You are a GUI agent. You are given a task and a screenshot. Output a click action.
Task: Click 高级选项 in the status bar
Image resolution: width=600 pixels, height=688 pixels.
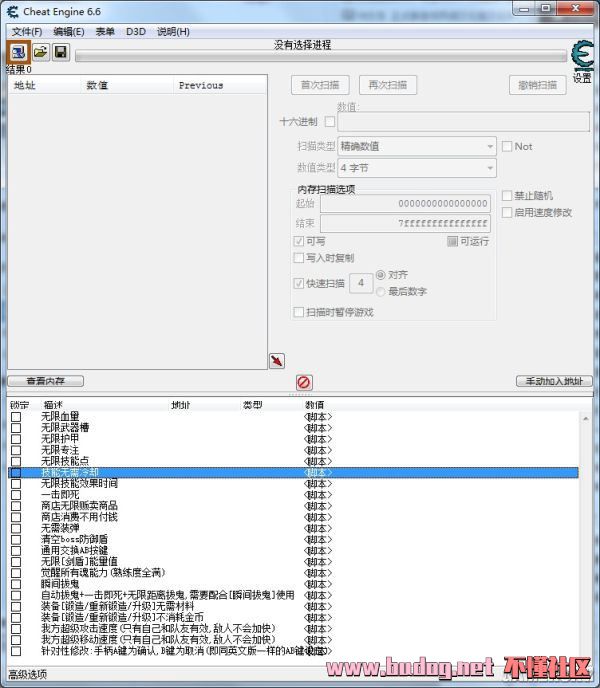point(28,674)
